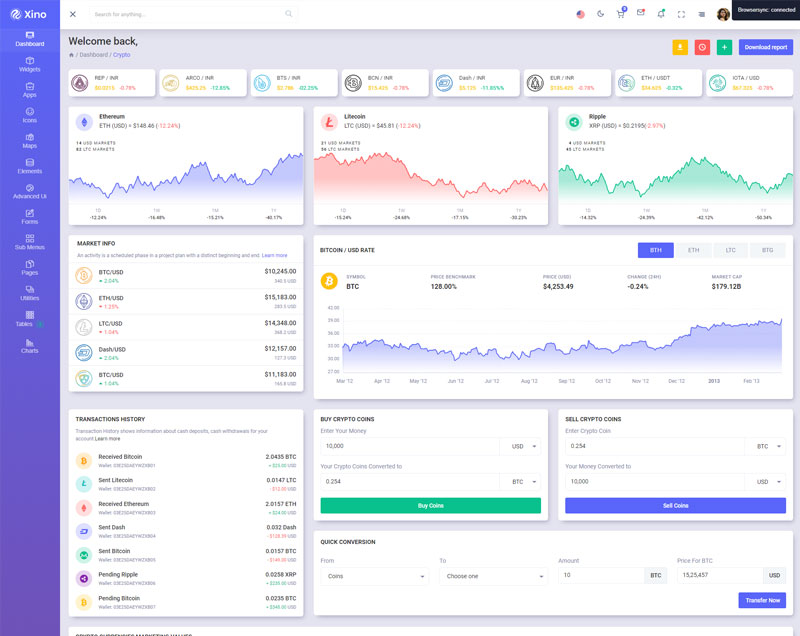Open Widgets in the sidebar
Viewport: 800px width, 636px height.
point(30,65)
